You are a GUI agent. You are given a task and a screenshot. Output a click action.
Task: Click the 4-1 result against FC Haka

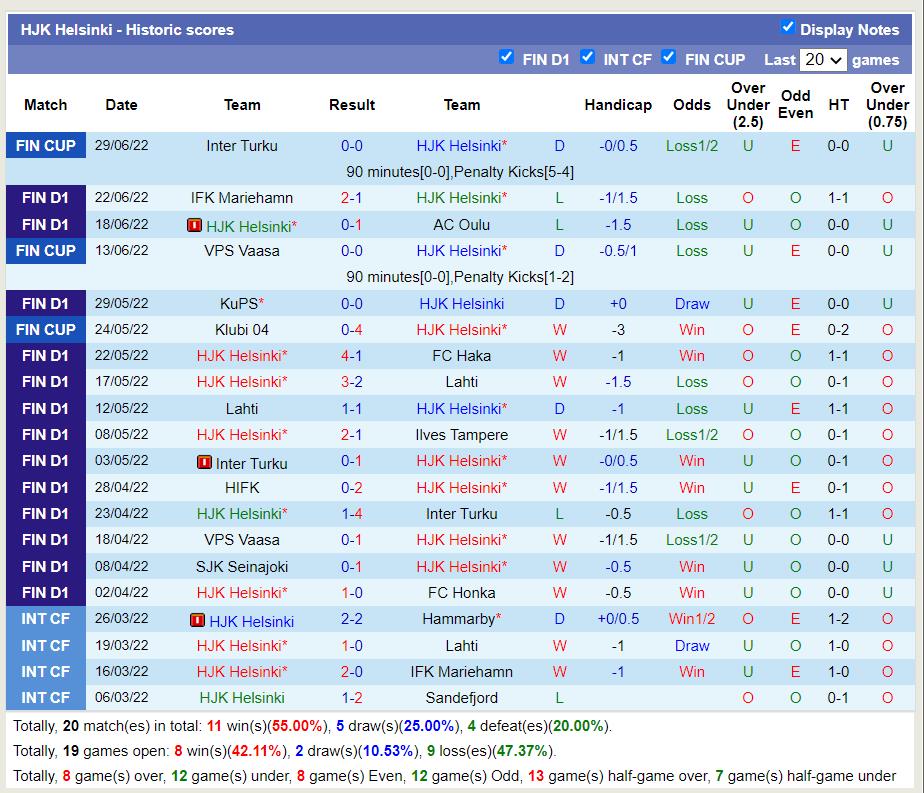pos(352,356)
